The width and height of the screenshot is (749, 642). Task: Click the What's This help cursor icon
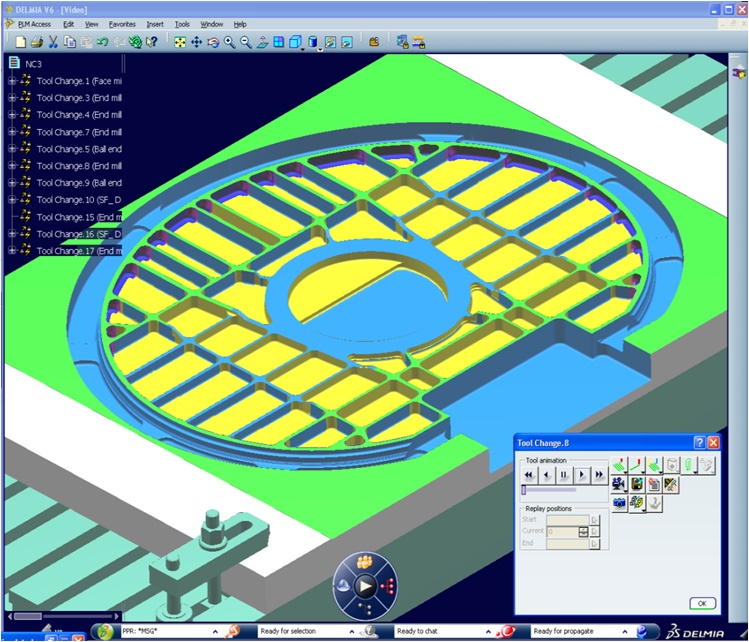pyautogui.click(x=151, y=42)
